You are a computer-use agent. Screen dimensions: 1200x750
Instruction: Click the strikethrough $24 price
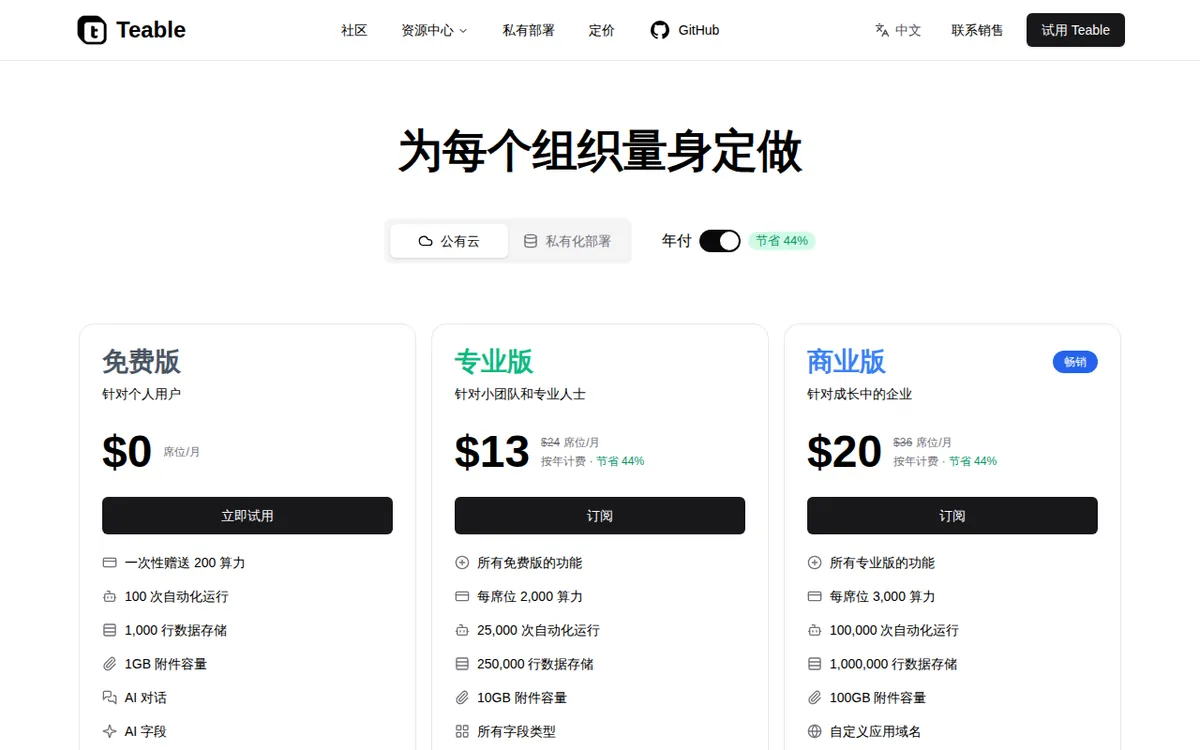(x=550, y=442)
